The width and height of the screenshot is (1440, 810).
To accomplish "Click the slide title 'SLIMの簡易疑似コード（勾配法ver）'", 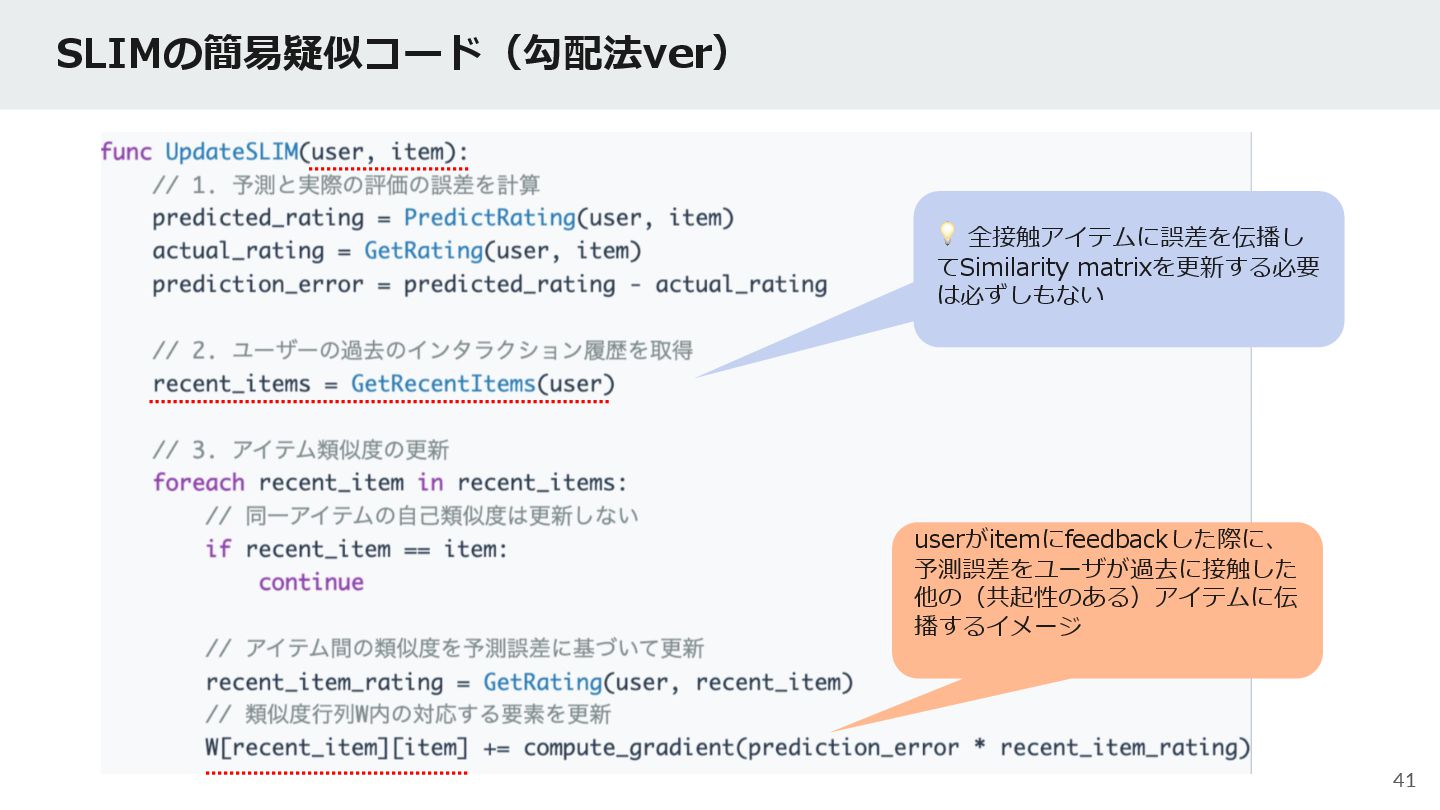I will [x=397, y=55].
